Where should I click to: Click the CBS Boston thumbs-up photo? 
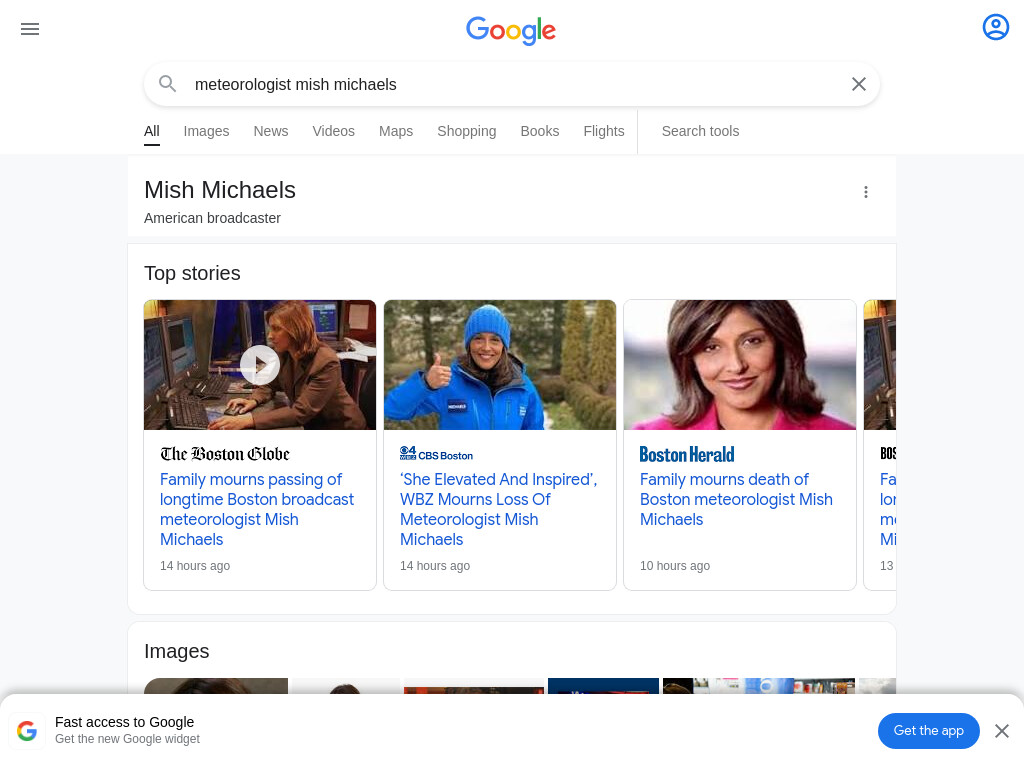(x=500, y=365)
